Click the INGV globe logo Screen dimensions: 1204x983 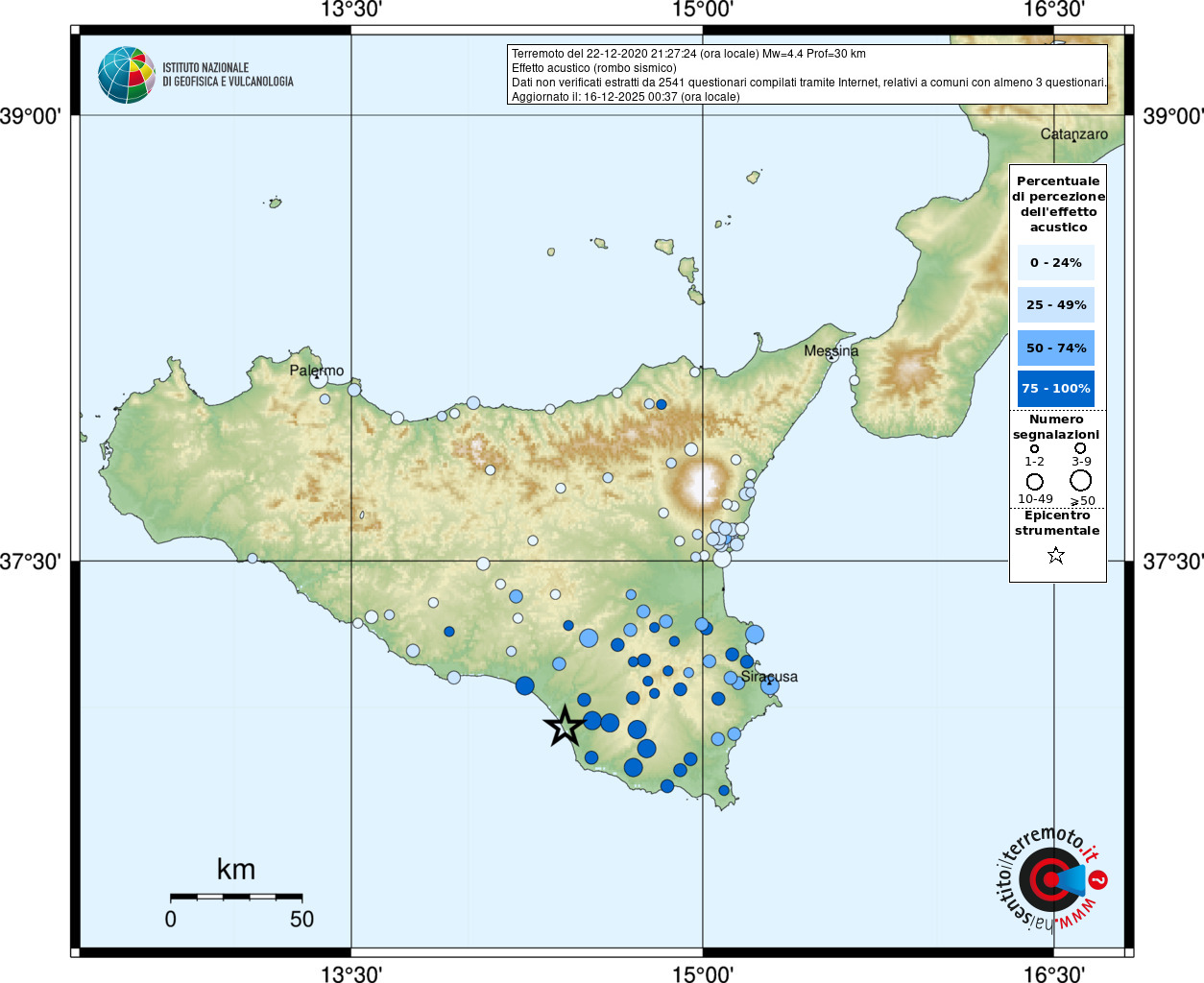point(127,75)
